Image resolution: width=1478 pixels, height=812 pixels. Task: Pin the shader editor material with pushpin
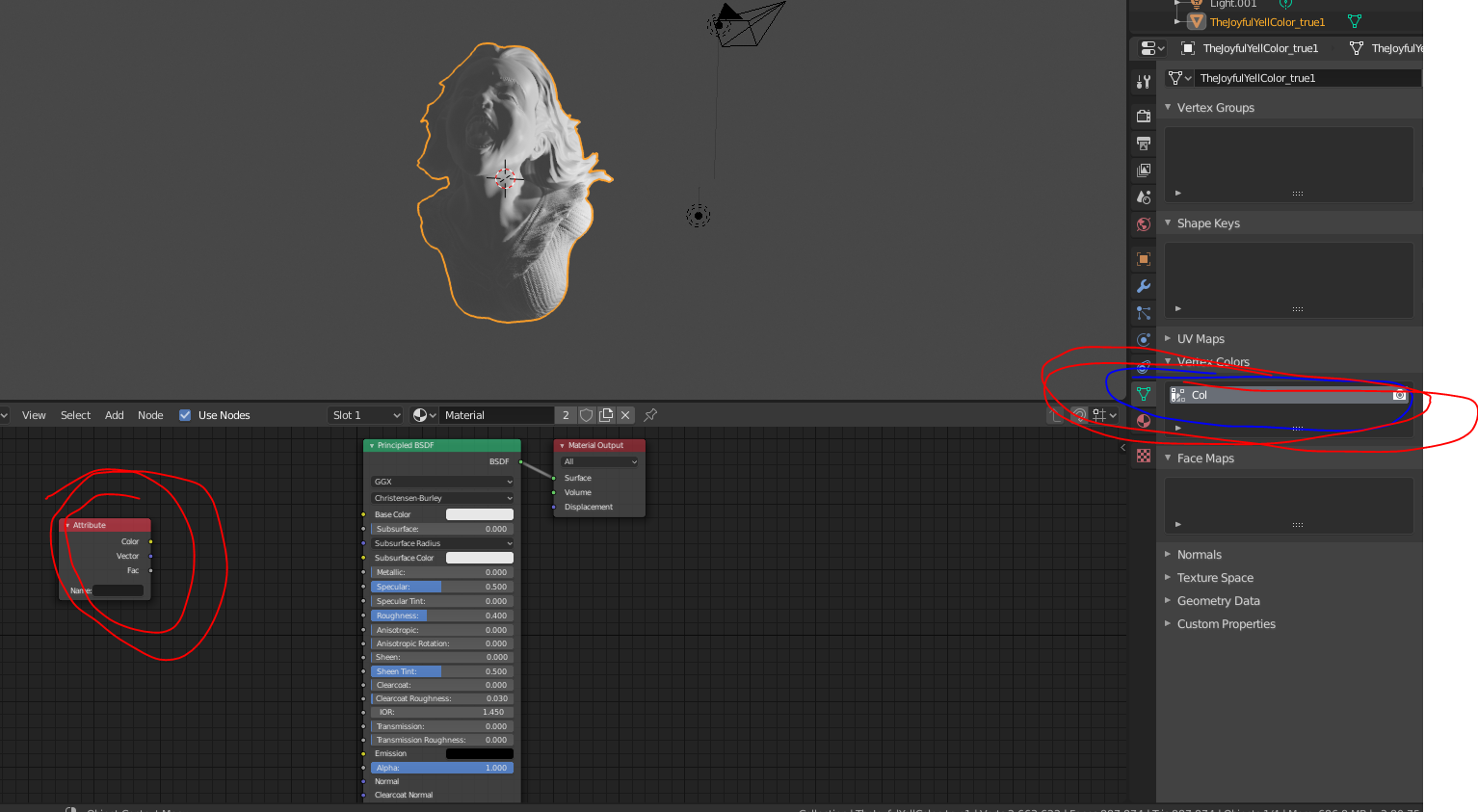[650, 414]
